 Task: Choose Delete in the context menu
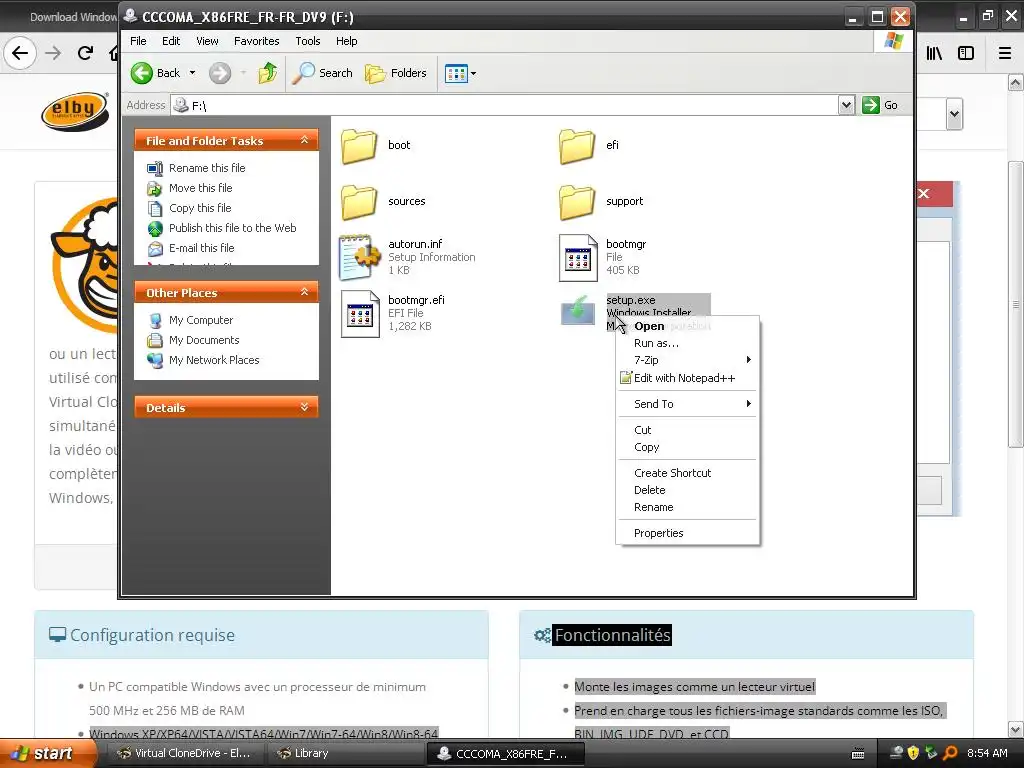(688, 490)
